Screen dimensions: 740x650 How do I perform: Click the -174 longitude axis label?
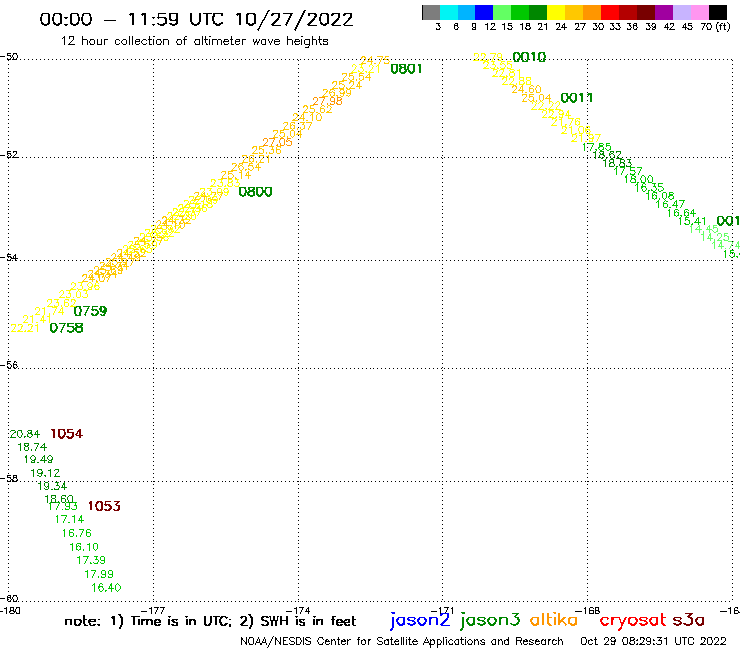[x=299, y=611]
